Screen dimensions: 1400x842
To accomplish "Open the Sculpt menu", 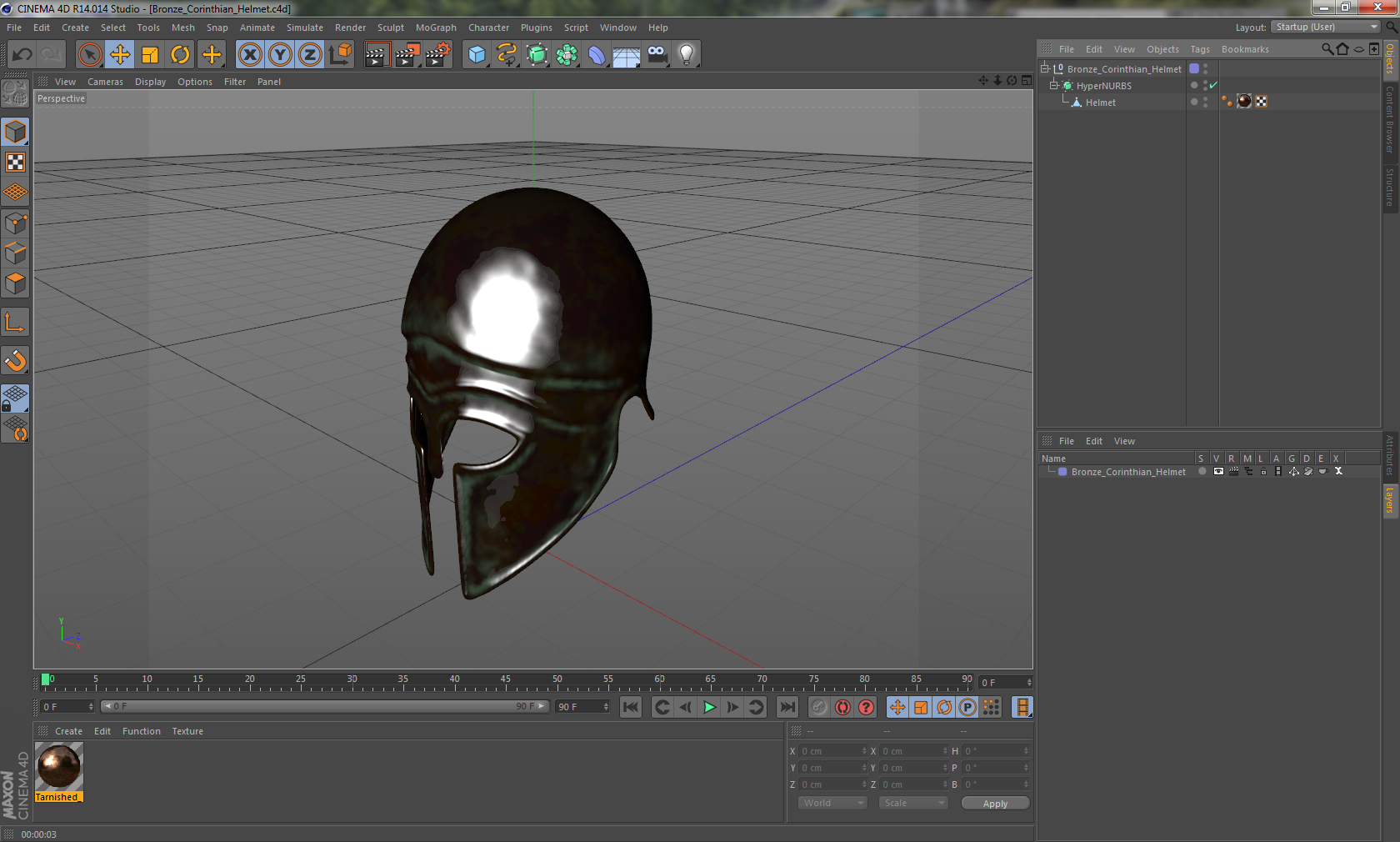I will 391,28.
